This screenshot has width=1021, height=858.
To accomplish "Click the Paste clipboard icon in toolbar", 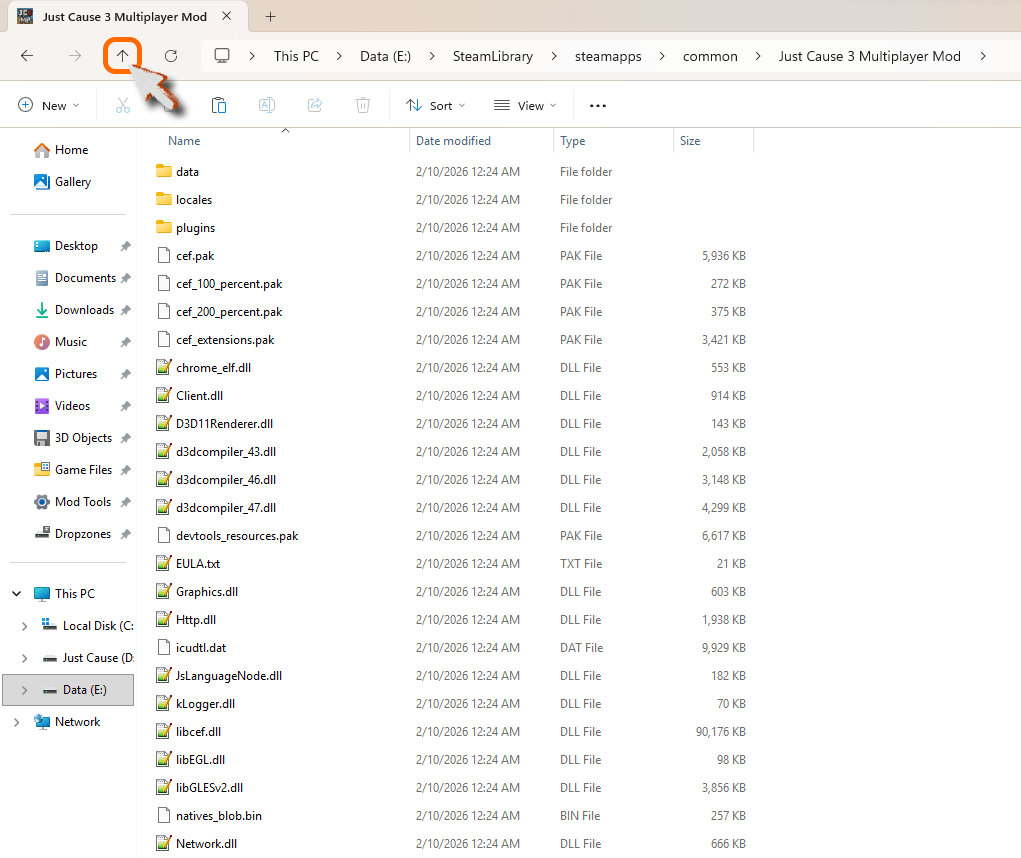I will pyautogui.click(x=218, y=105).
